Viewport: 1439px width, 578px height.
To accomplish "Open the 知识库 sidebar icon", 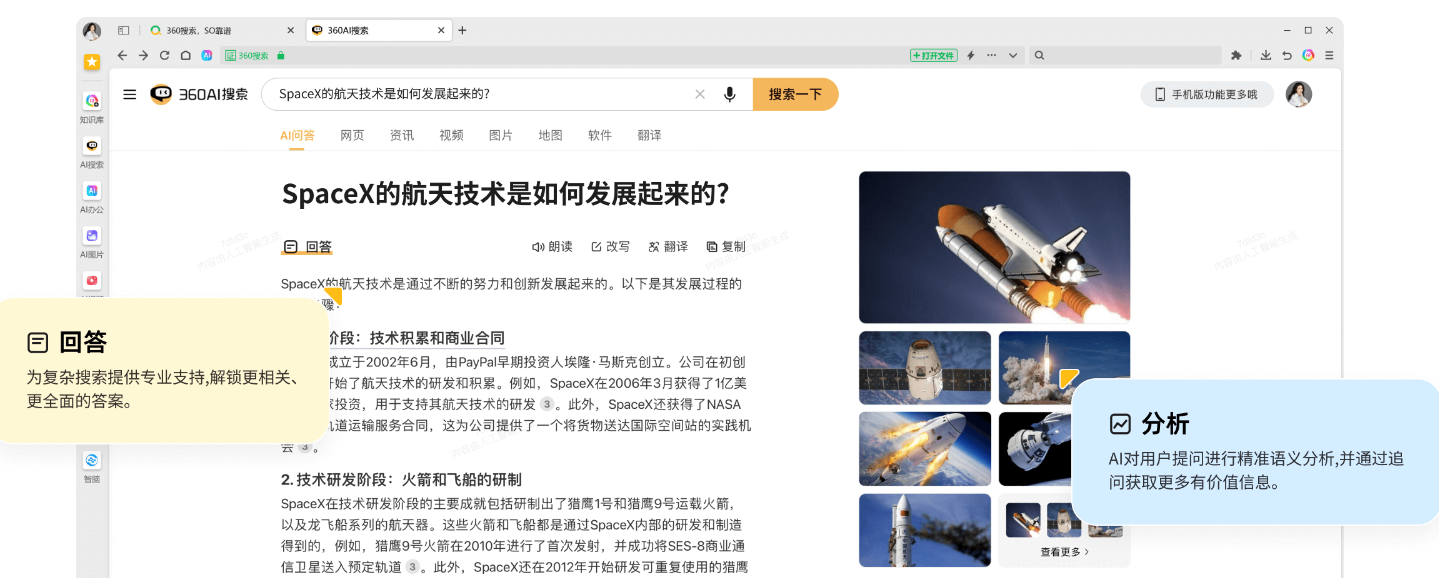I will 92,101.
